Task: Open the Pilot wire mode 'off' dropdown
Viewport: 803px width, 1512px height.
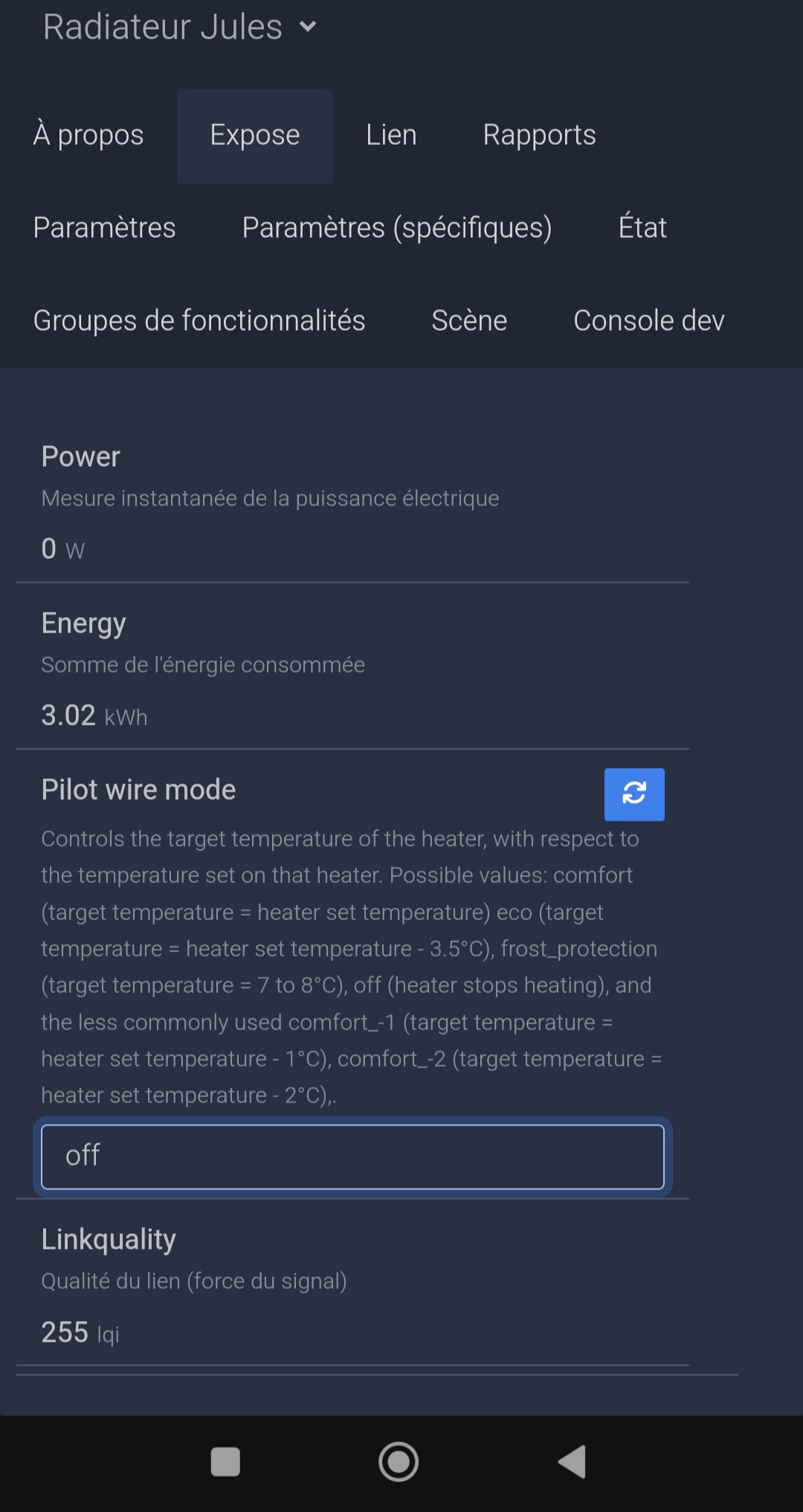Action: (352, 1157)
